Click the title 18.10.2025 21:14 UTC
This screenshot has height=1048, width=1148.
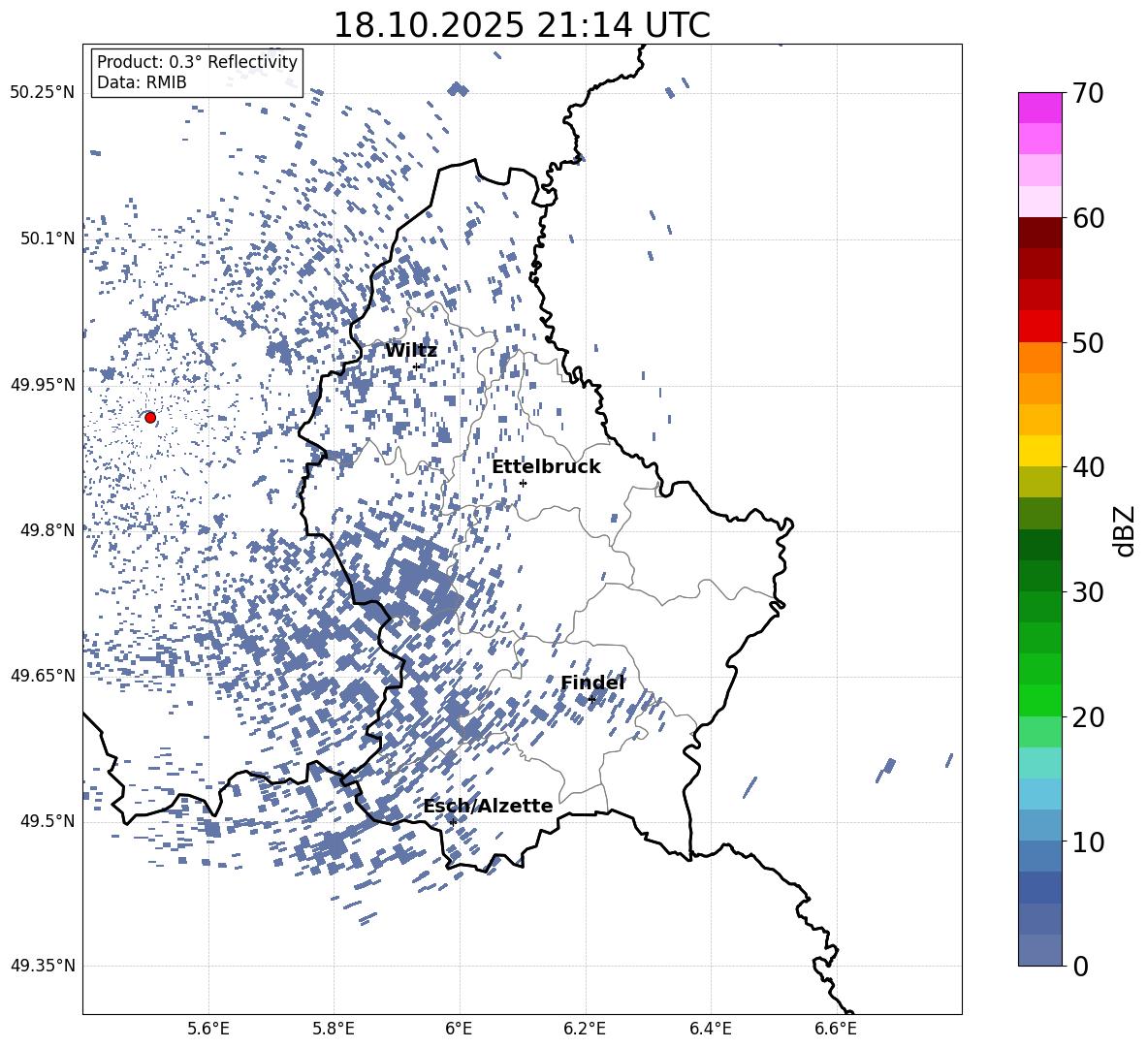[522, 25]
